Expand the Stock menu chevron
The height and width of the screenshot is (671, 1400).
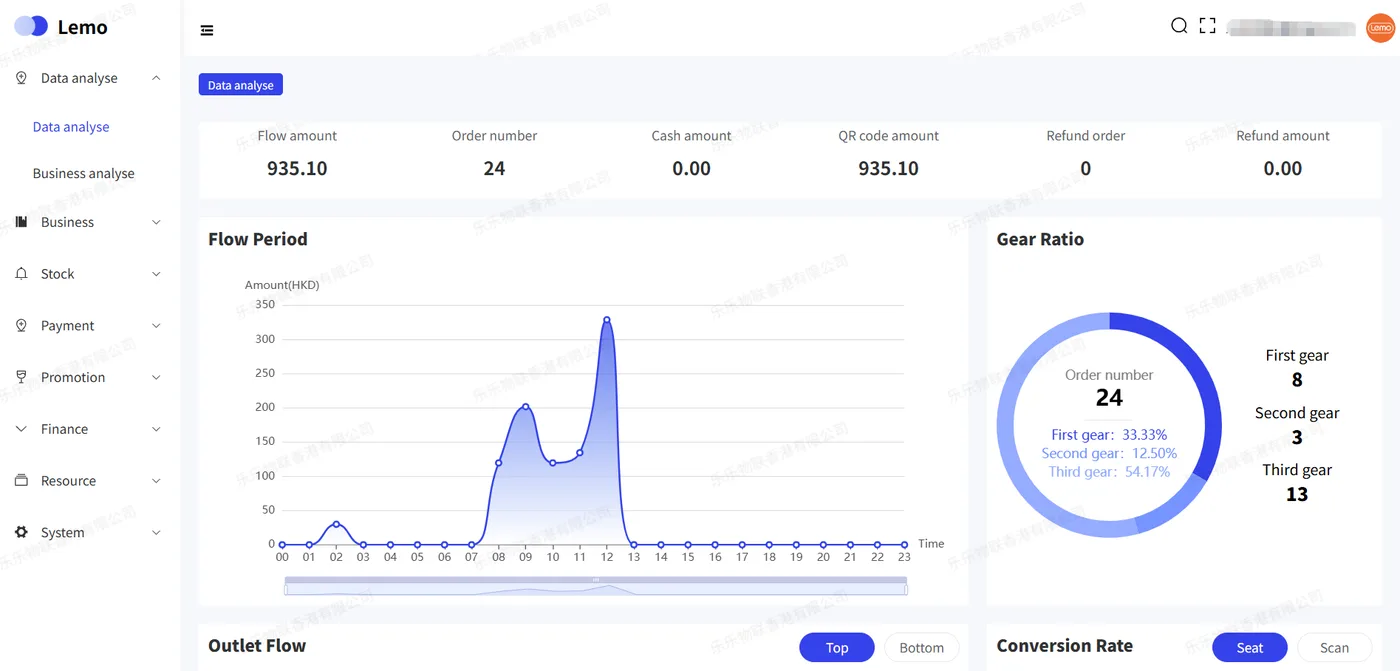(x=156, y=274)
